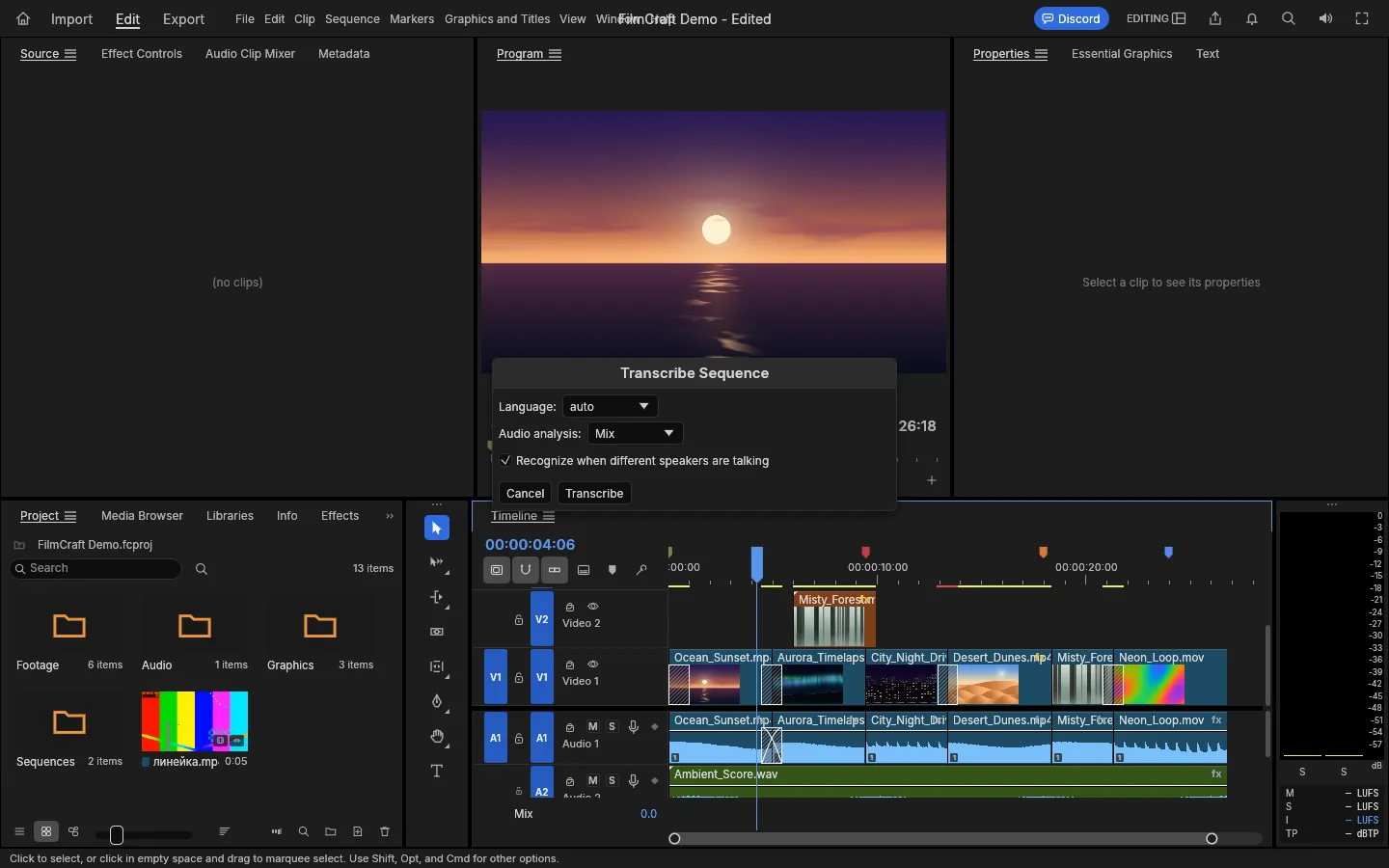Open the Language dropdown
1389x868 pixels.
point(610,407)
